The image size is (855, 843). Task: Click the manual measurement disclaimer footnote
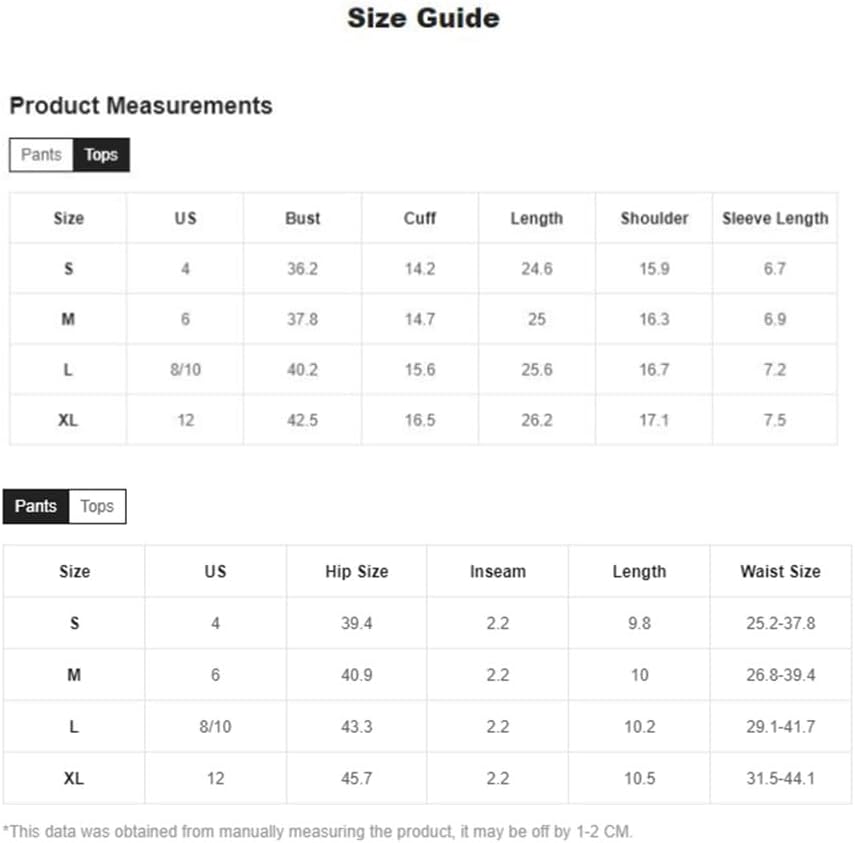pyautogui.click(x=318, y=831)
